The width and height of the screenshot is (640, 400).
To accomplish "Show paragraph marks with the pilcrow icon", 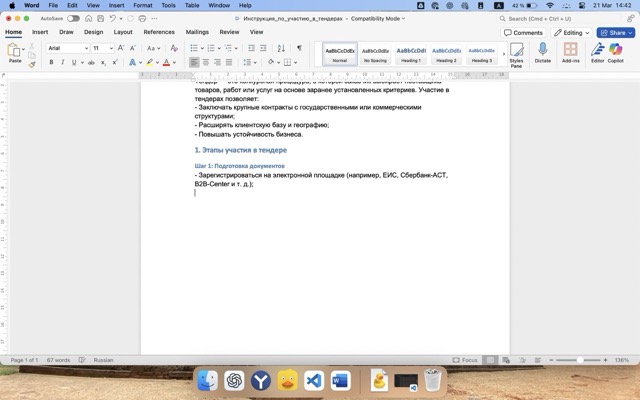I will [299, 48].
